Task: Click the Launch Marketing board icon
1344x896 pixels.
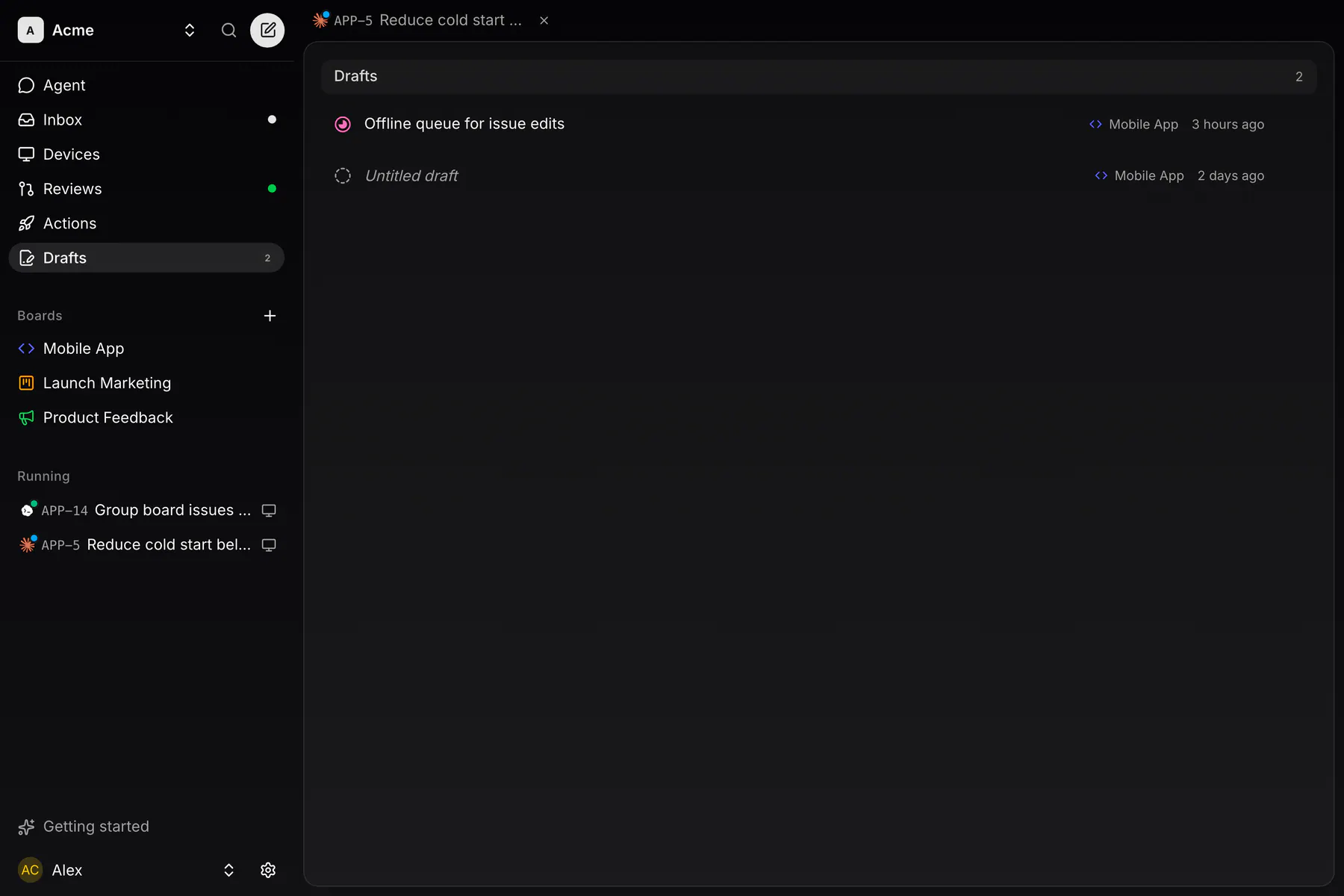Action: coord(26,383)
